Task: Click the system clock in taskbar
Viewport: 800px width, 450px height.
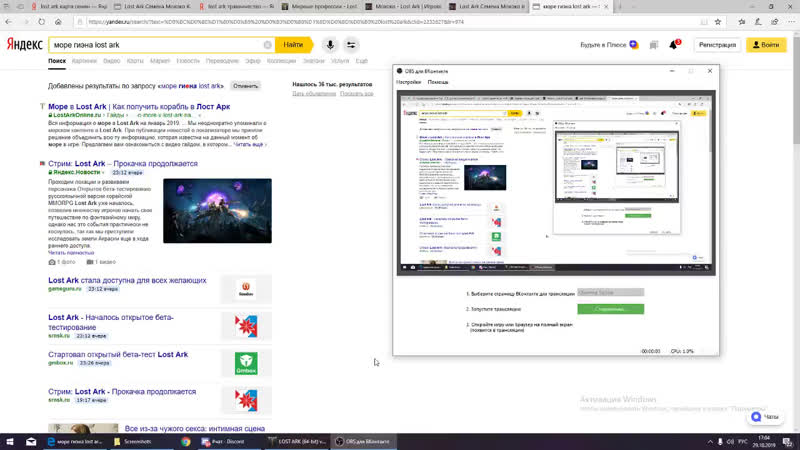Action: [x=764, y=442]
